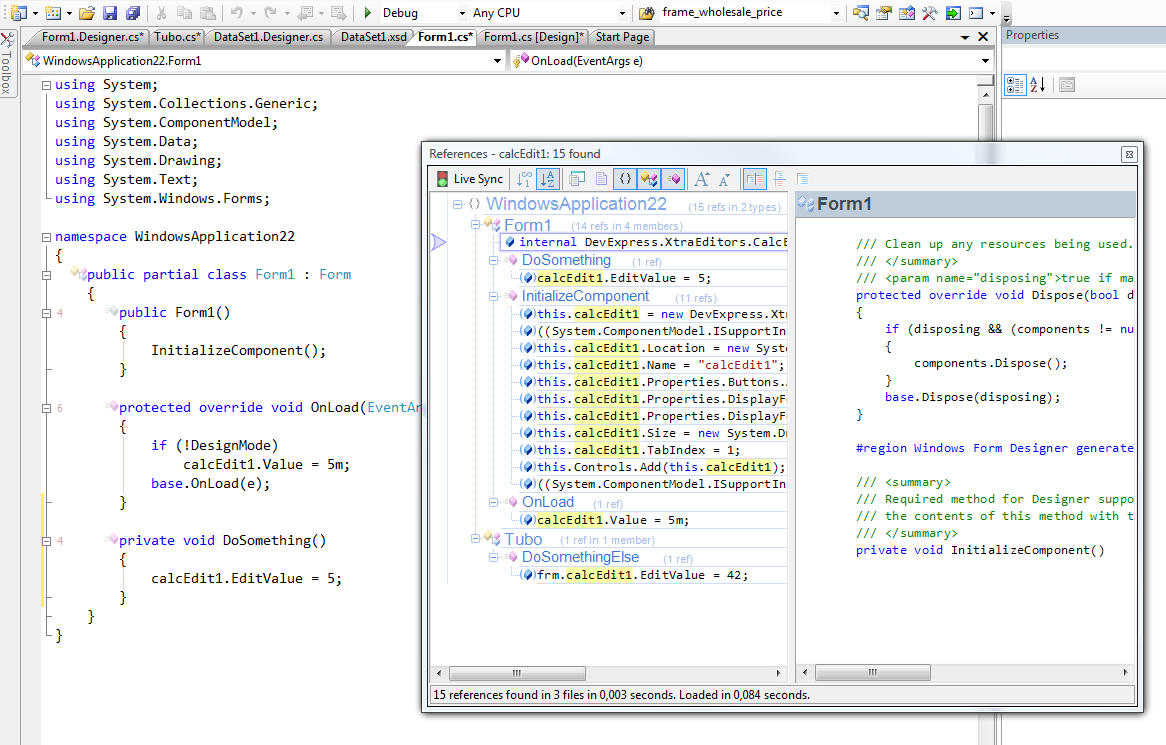Click the increase font size icon
This screenshot has width=1166, height=745.
coord(701,179)
